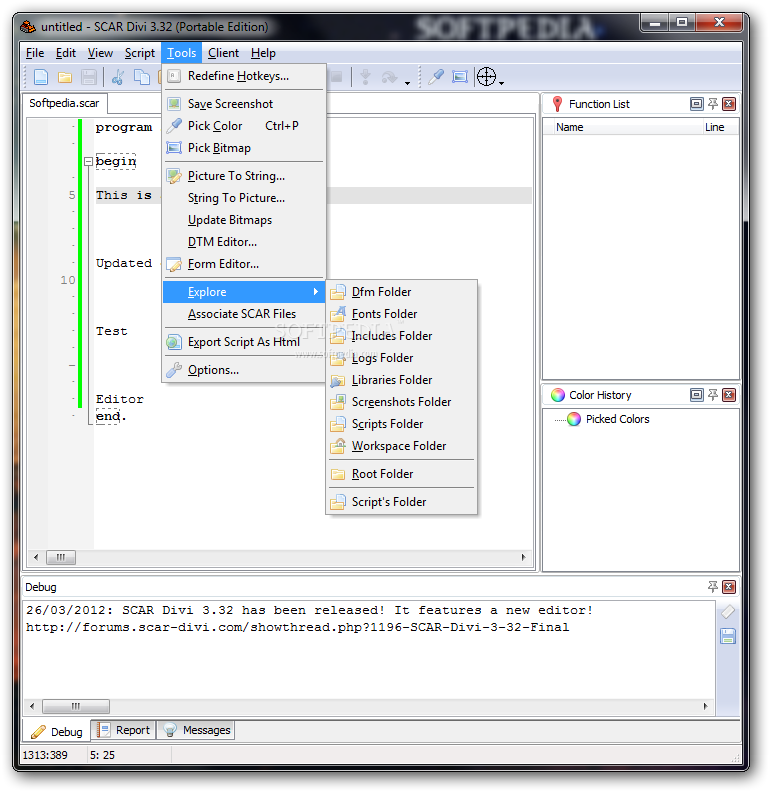The image size is (770, 792).
Task: Open the View menu
Action: click(100, 53)
